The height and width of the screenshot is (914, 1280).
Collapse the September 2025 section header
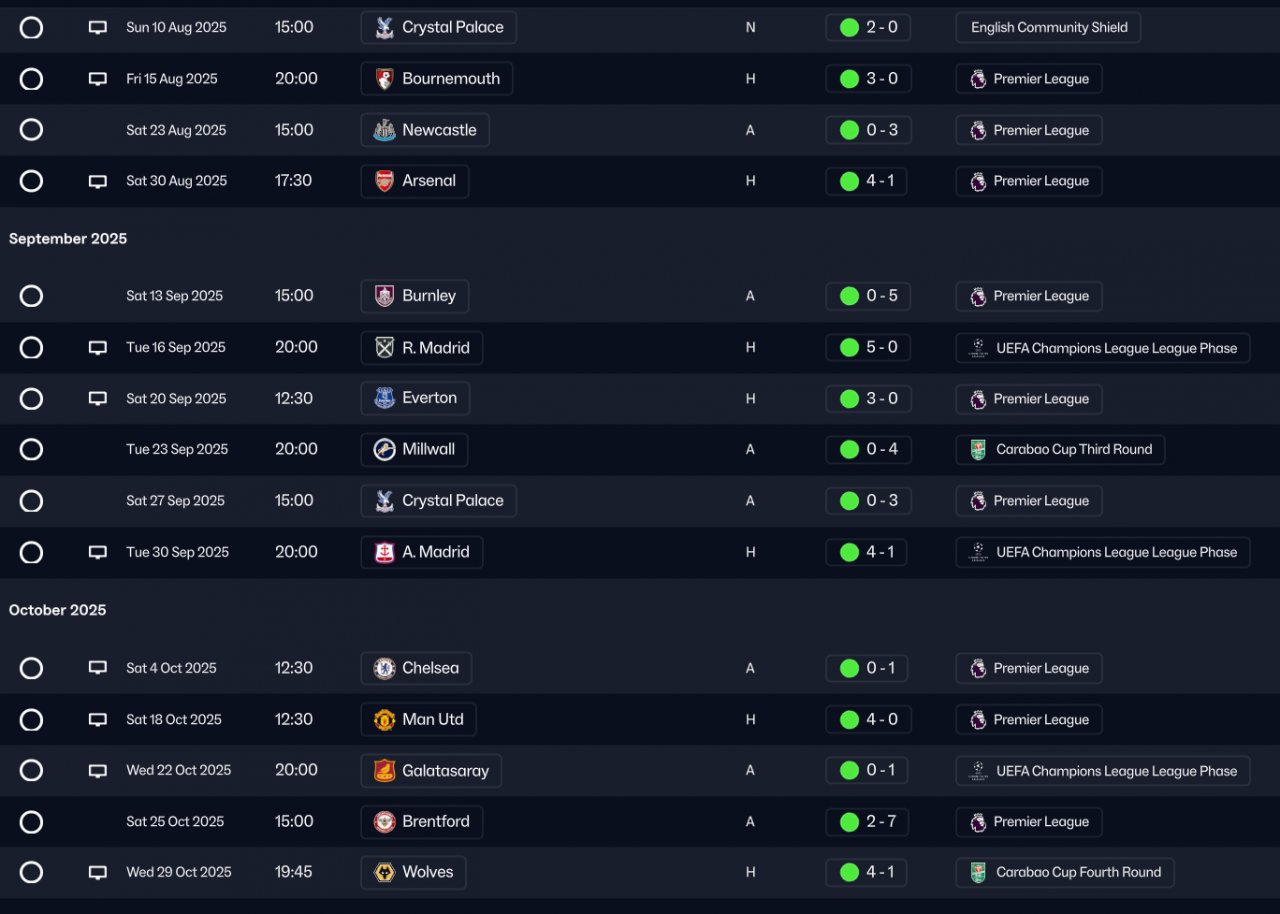pyautogui.click(x=68, y=239)
